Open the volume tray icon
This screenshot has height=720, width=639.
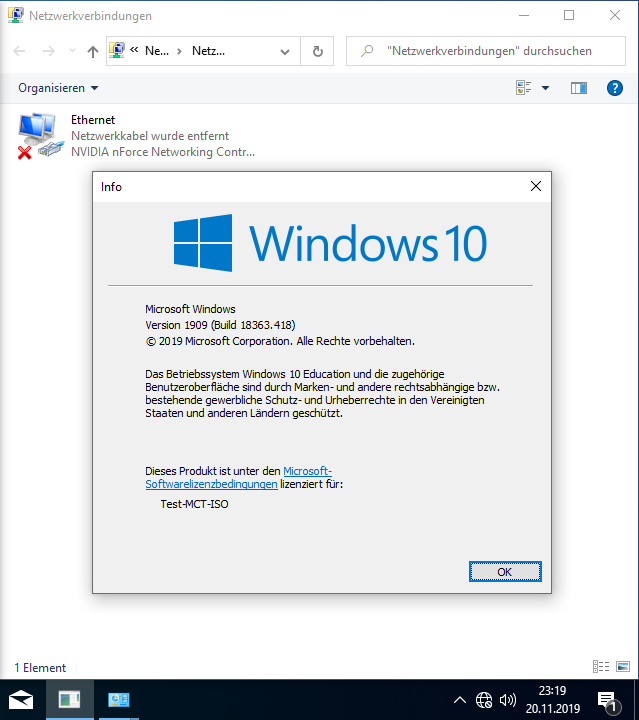(x=508, y=700)
